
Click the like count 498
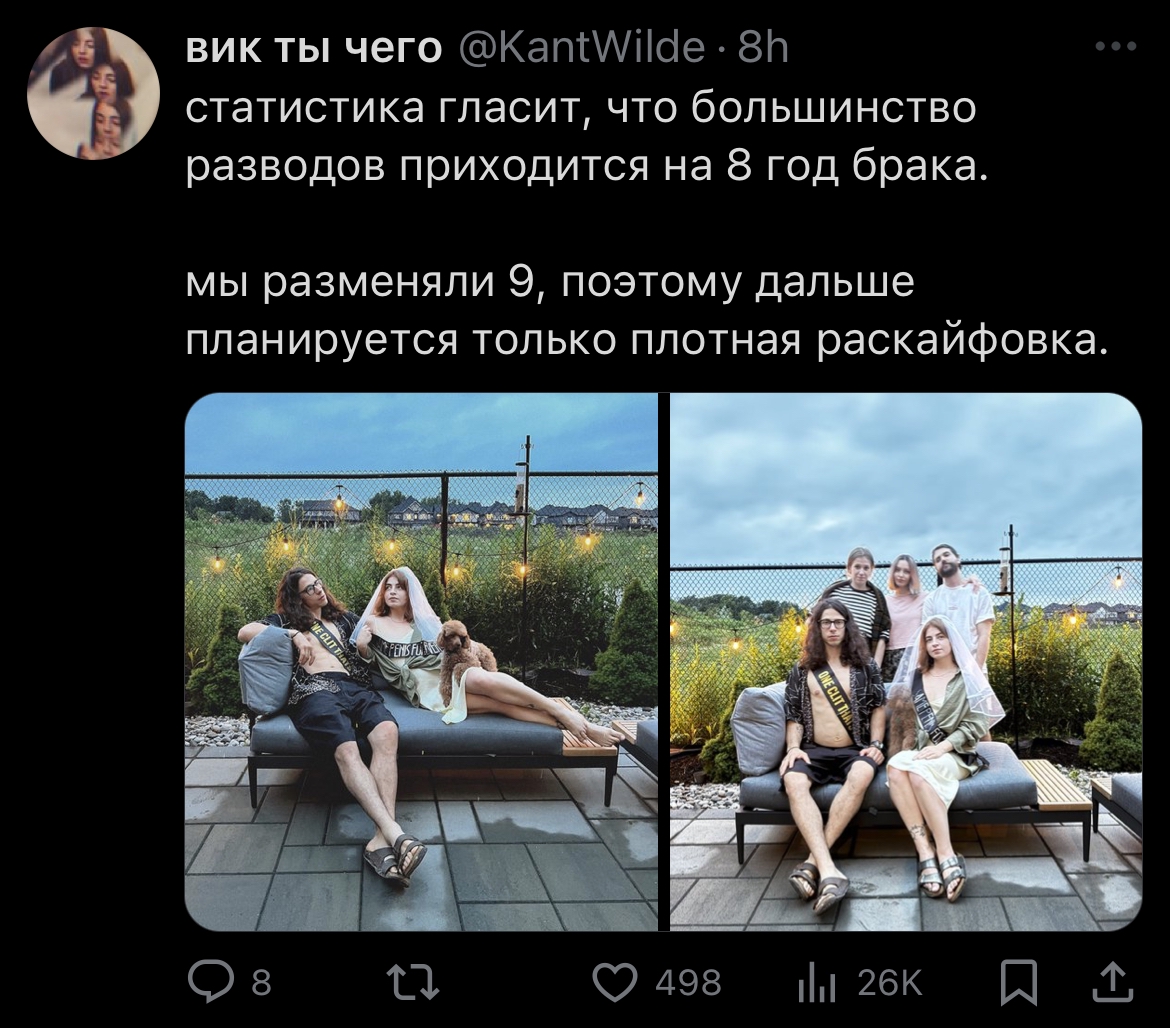coord(688,983)
